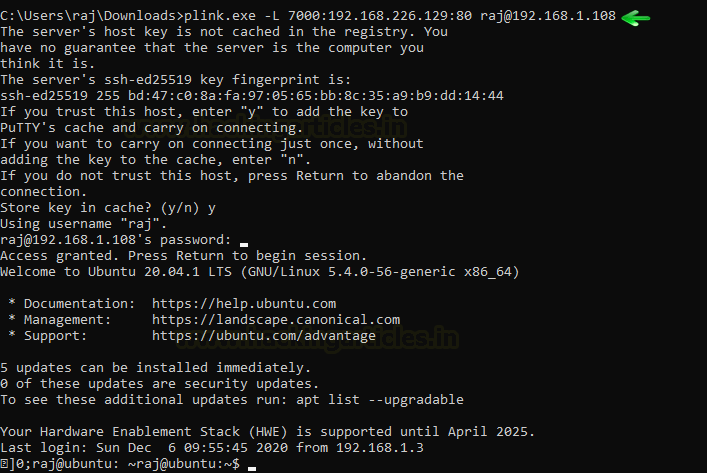Click the Welcome to Ubuntu 20.04.1 LTS line
Viewport: 707px width, 473px height.
tap(260, 272)
